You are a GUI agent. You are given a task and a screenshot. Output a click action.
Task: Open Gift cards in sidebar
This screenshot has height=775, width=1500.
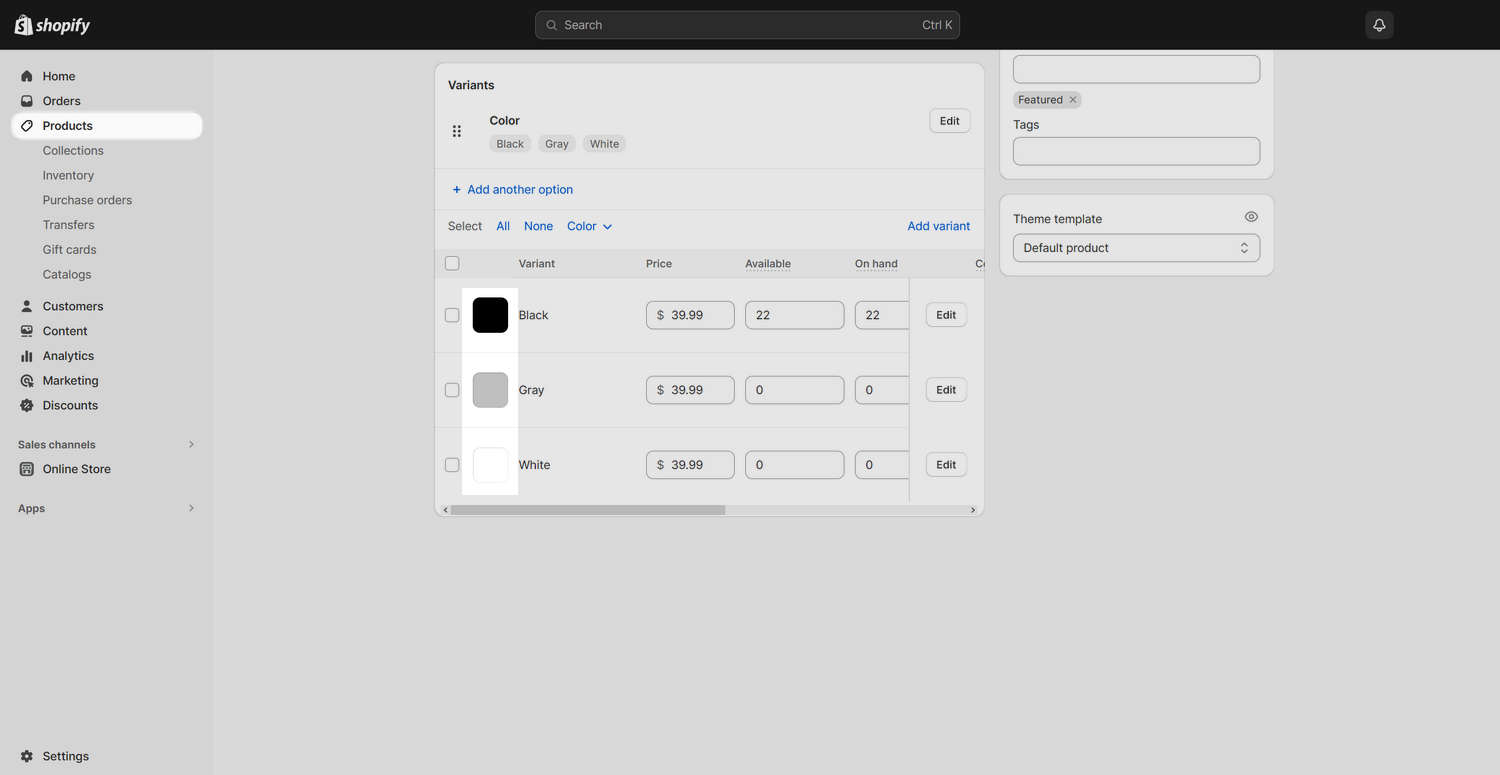(70, 250)
